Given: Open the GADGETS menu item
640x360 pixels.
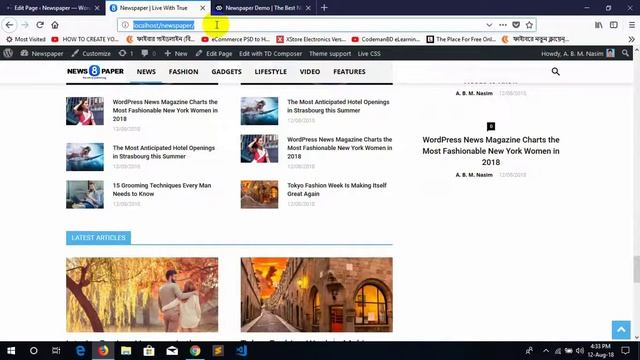Looking at the screenshot, I should [227, 71].
